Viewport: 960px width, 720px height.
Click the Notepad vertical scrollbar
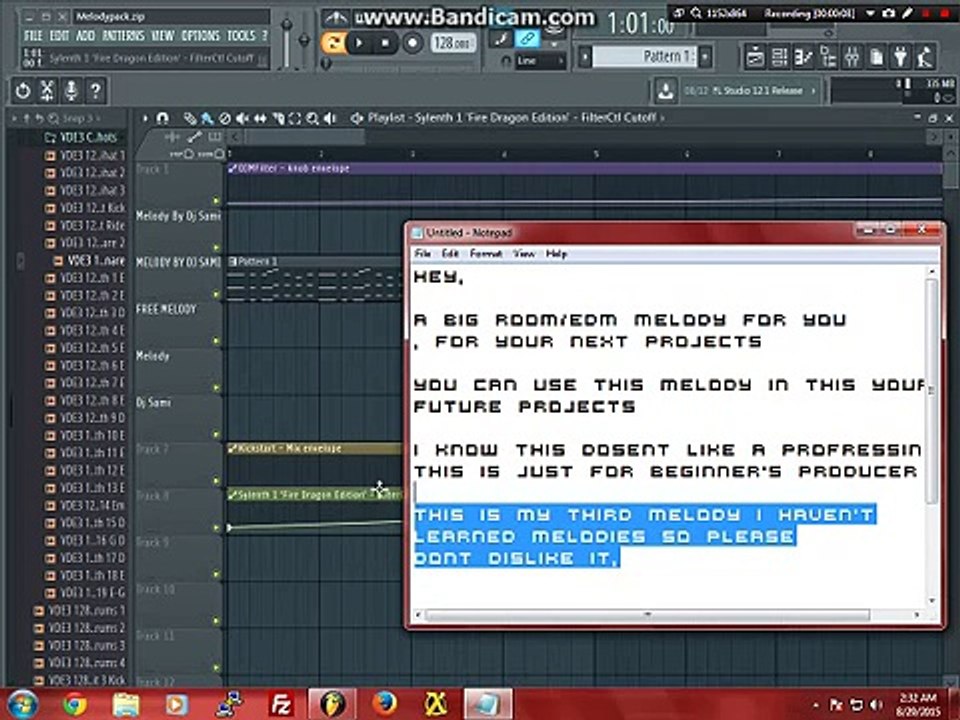[931, 391]
